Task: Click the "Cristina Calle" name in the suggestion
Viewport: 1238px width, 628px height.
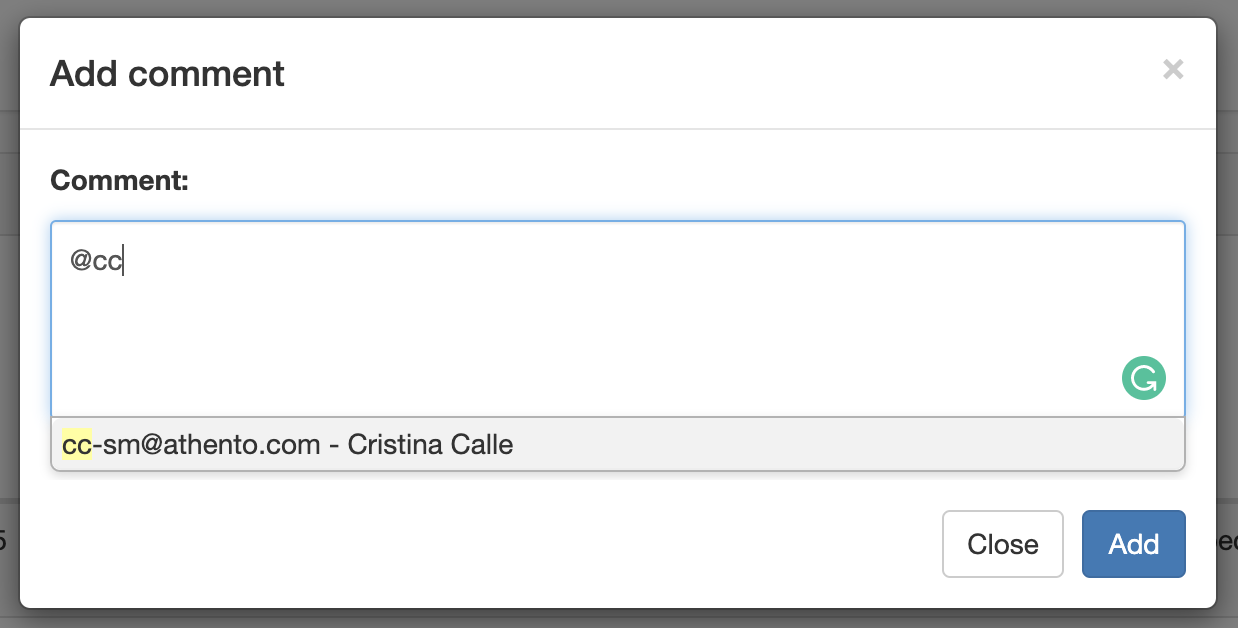Action: coord(430,444)
